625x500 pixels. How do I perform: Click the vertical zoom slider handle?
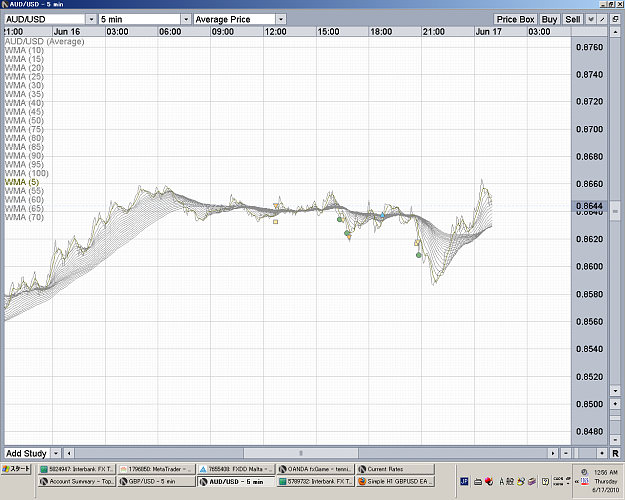(615, 417)
